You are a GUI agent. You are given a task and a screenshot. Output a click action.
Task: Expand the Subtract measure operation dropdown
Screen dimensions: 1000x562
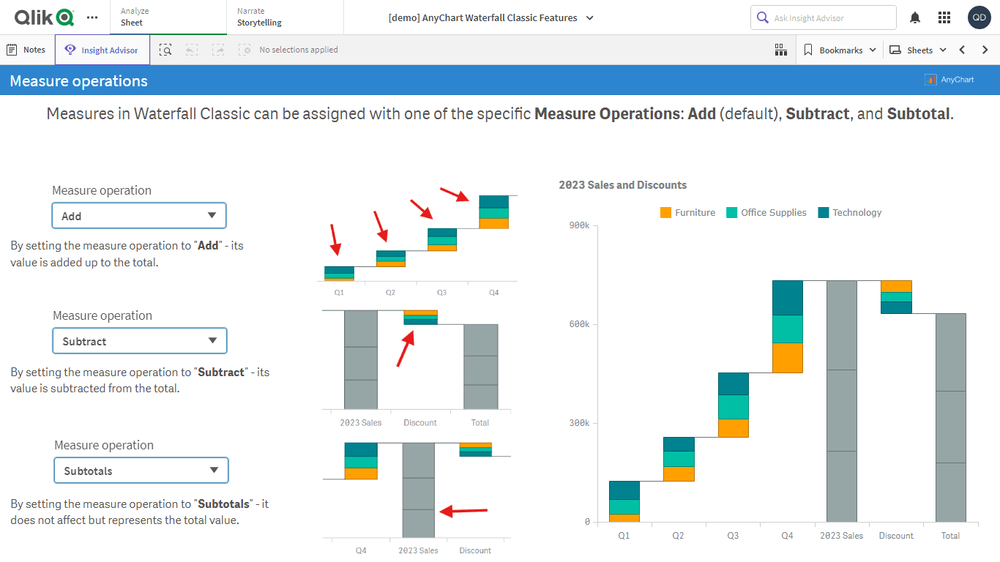click(139, 341)
